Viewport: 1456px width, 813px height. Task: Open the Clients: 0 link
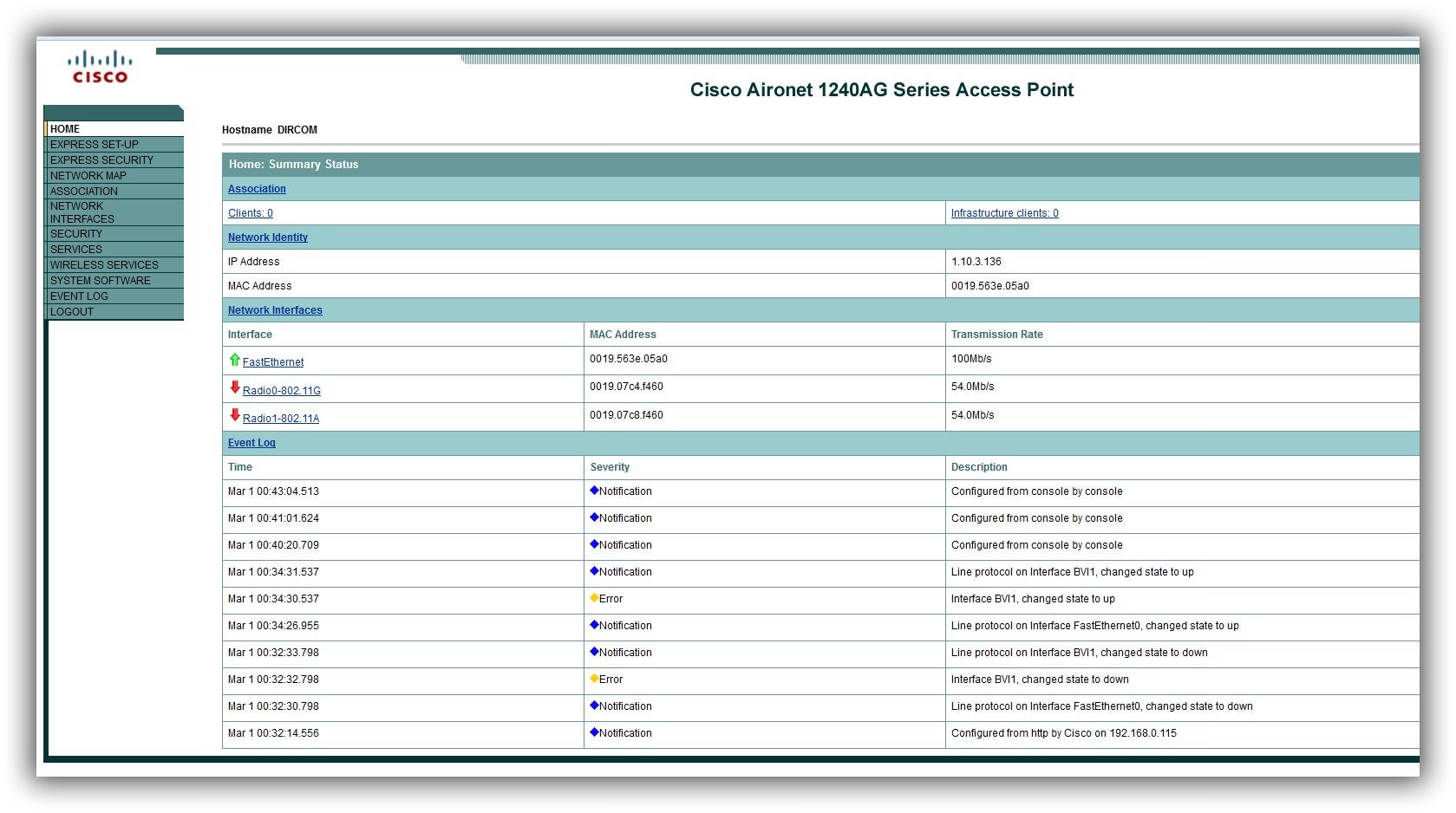251,213
